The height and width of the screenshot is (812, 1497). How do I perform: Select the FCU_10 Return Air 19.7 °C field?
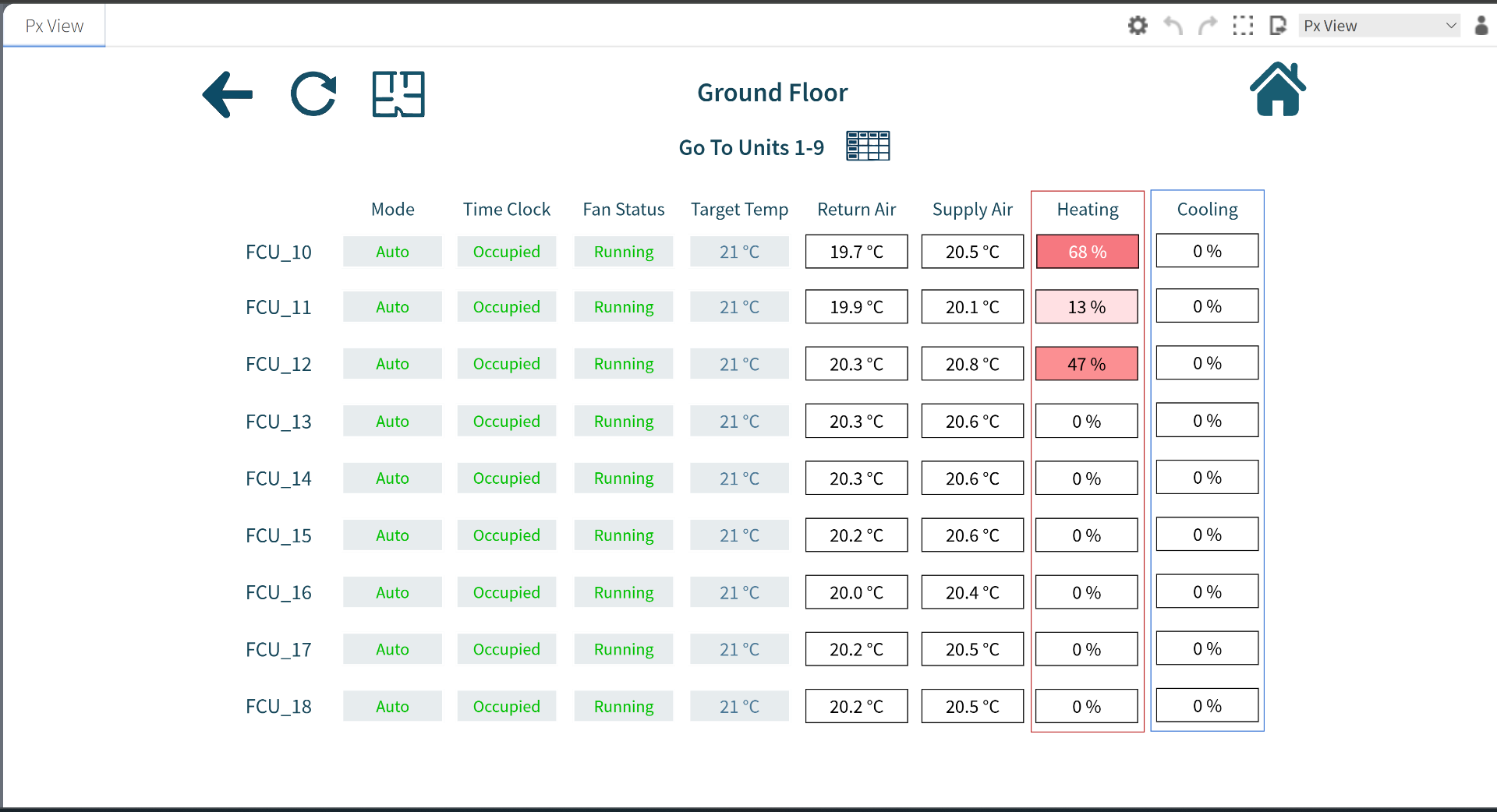tap(857, 252)
